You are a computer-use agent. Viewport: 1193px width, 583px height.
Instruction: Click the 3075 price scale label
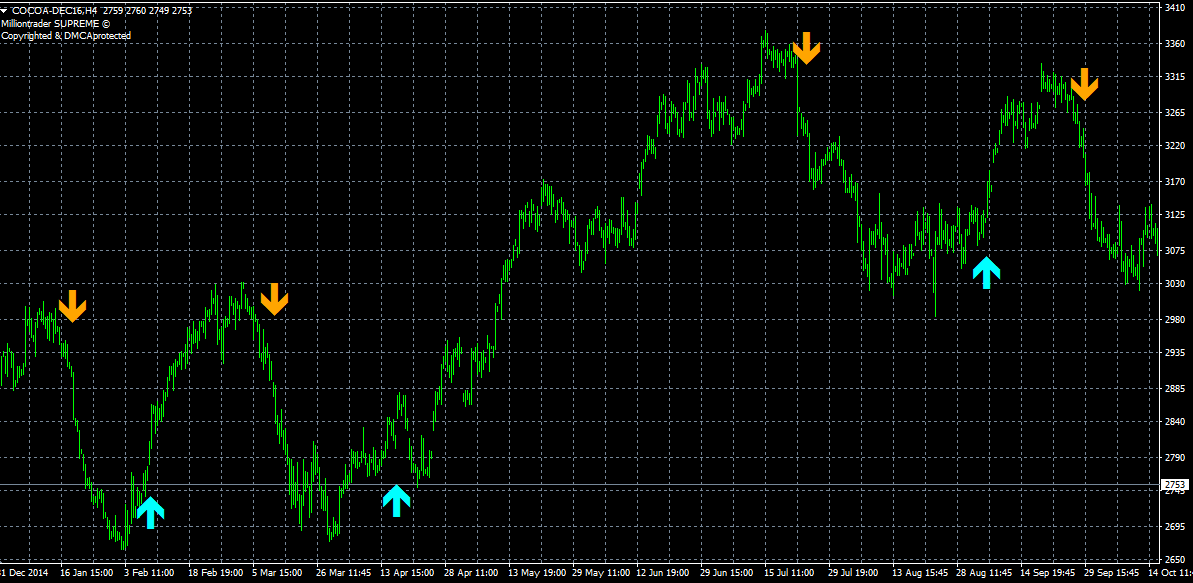[1176, 250]
